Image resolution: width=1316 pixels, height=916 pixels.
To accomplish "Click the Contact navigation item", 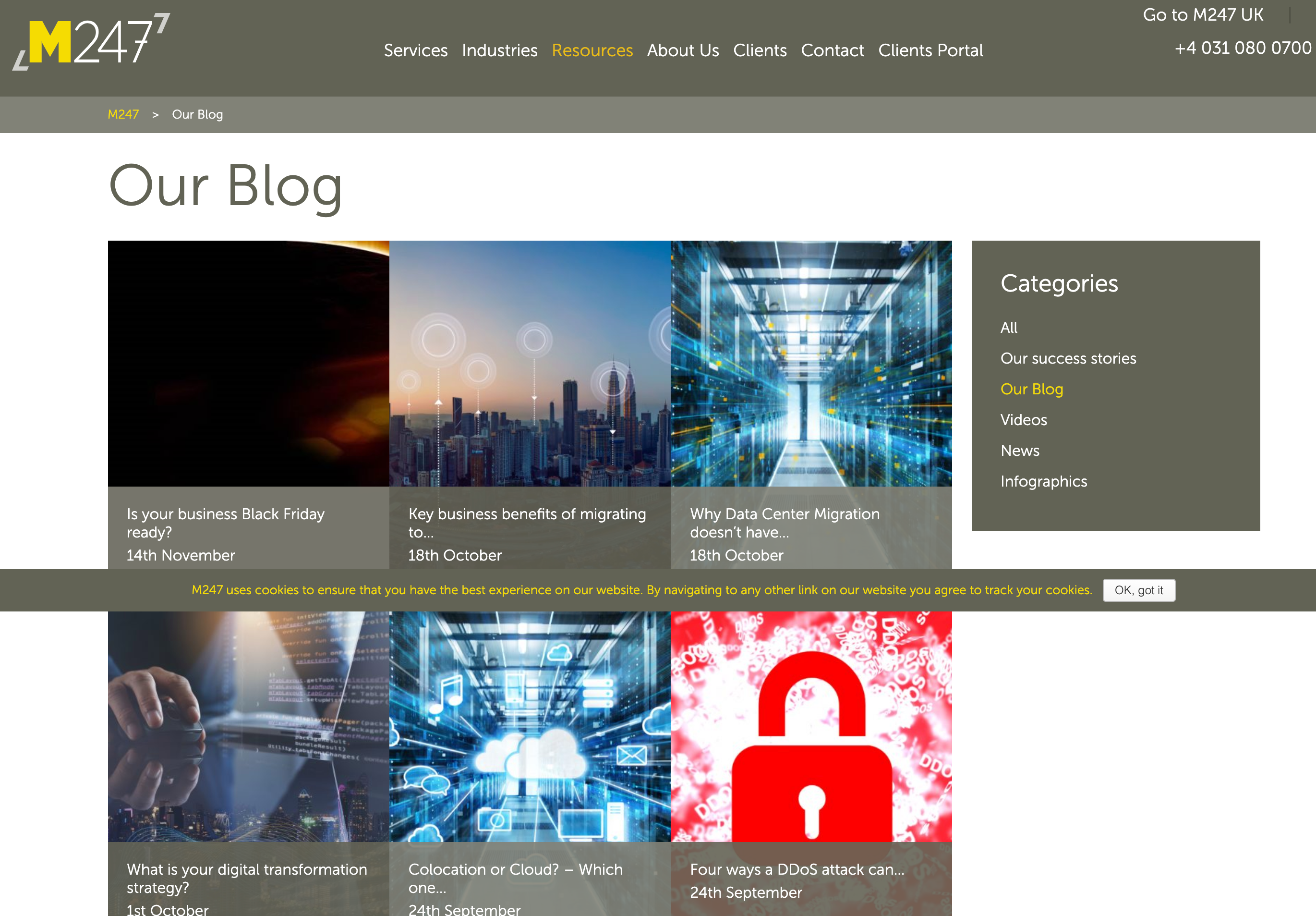I will point(832,50).
